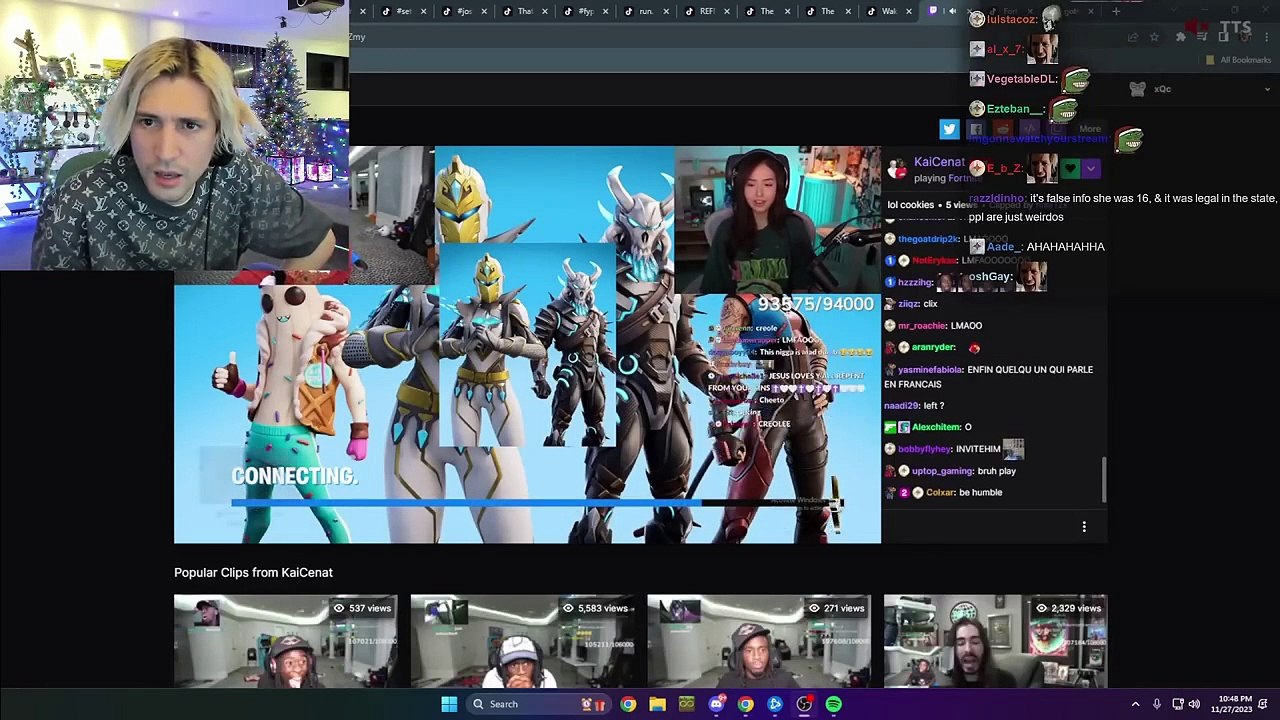
Task: Share the clip on Twitter
Action: [x=949, y=129]
